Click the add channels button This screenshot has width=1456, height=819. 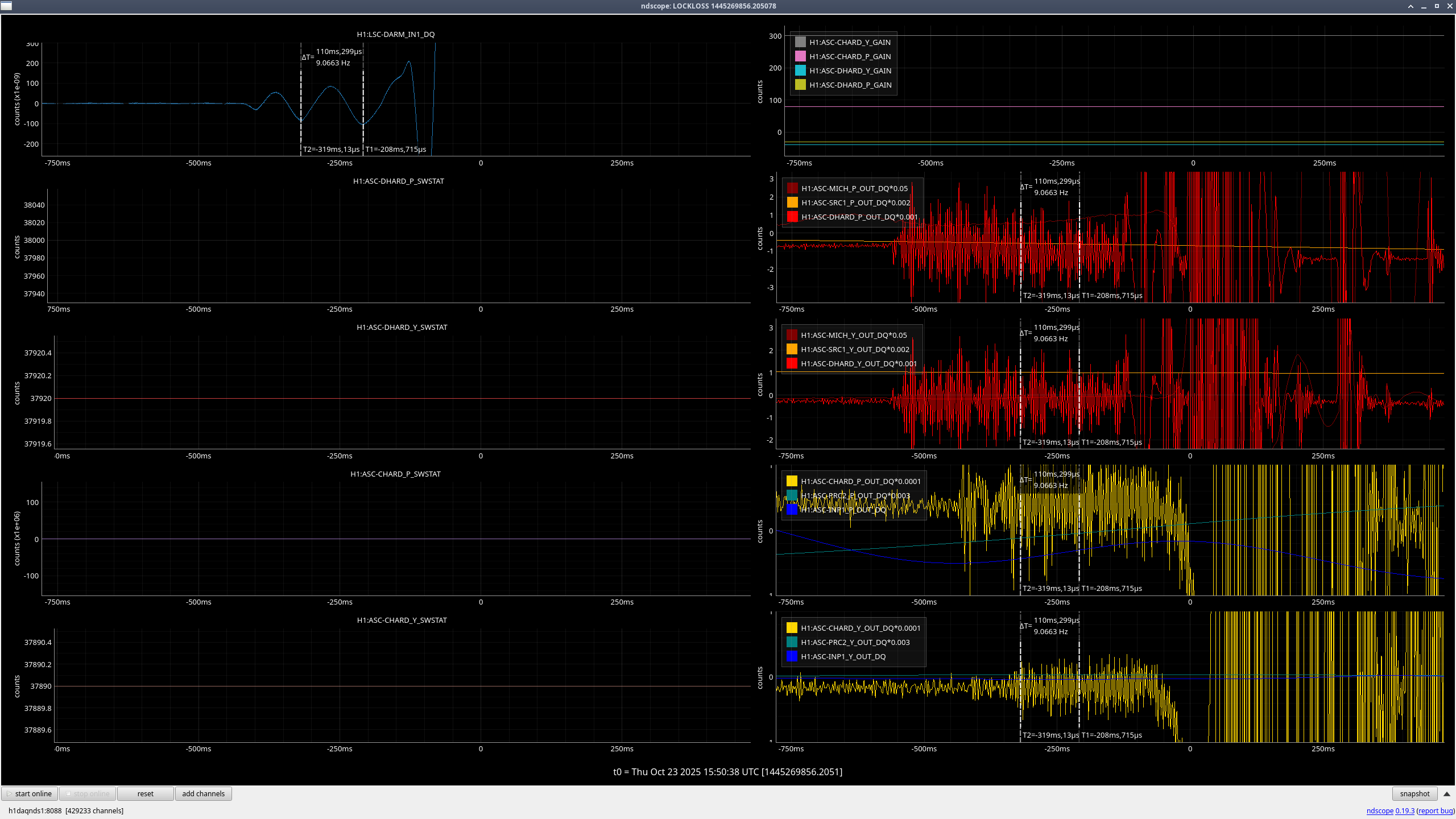[203, 793]
